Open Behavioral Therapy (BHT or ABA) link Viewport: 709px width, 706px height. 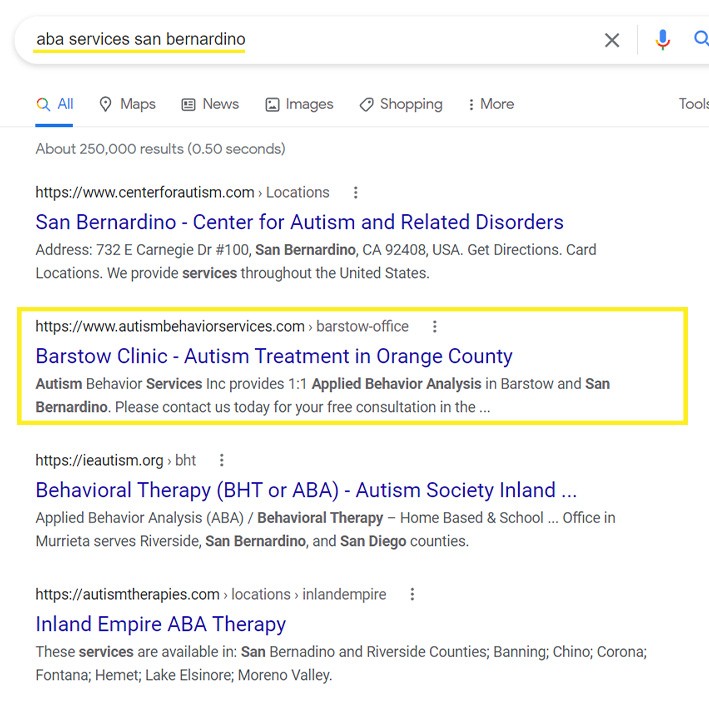coord(306,490)
